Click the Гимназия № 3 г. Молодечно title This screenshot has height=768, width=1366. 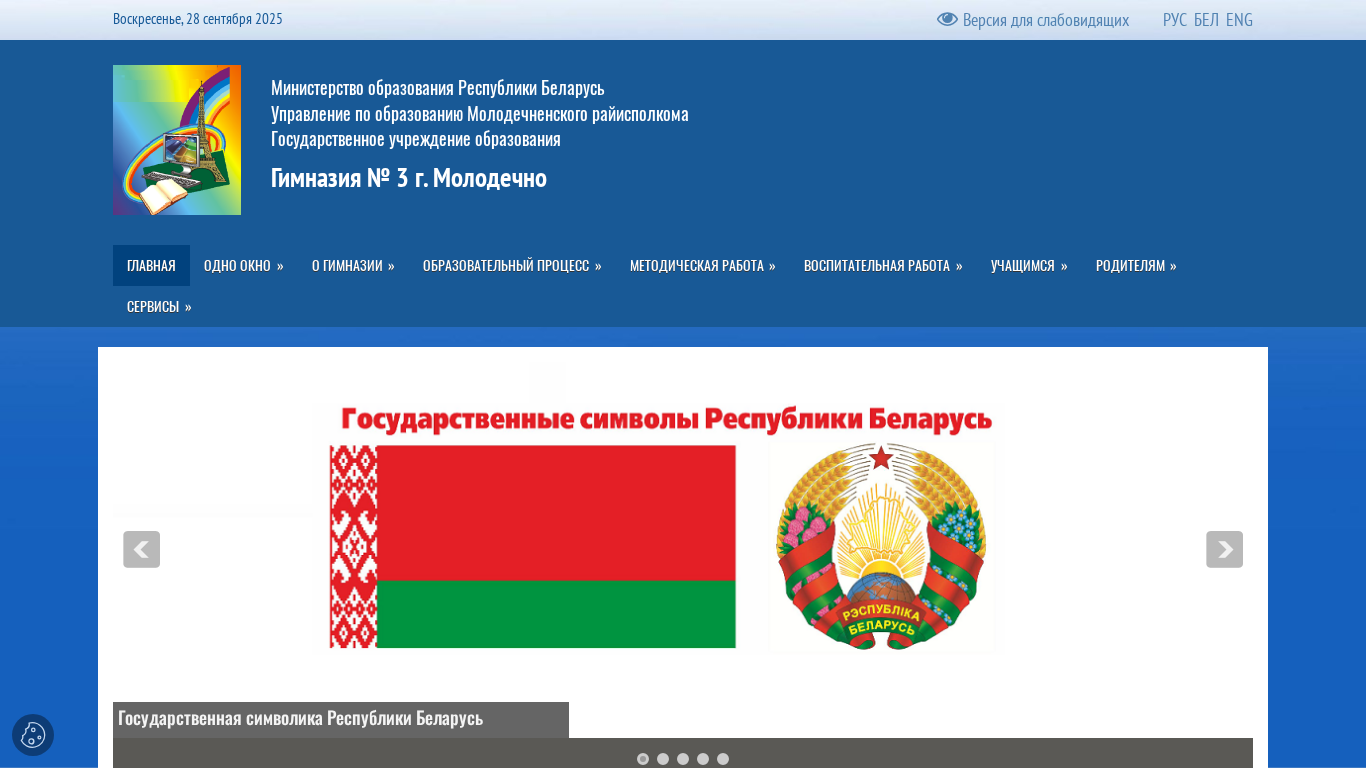[409, 178]
